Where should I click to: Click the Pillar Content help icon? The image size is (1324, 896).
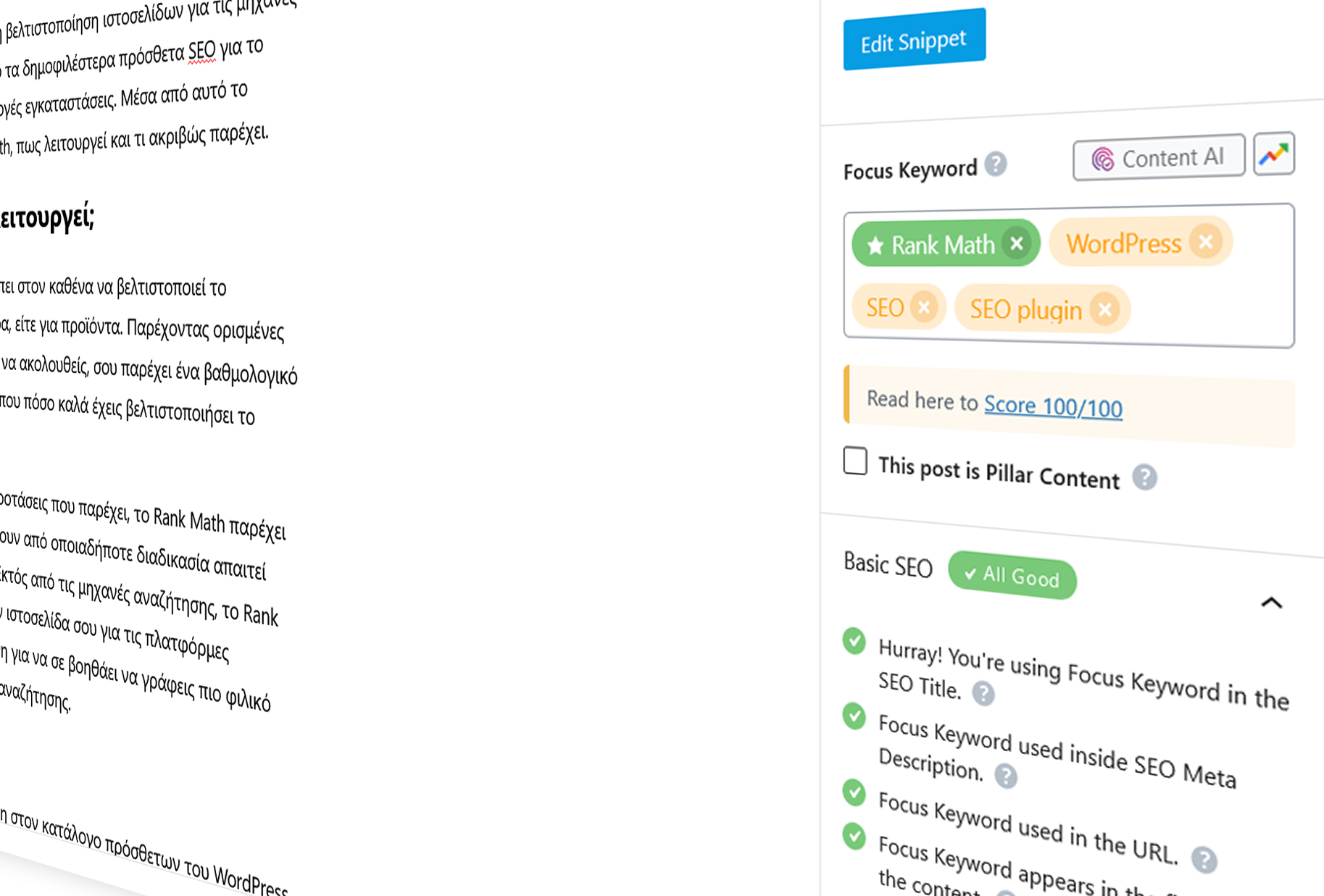[1145, 477]
